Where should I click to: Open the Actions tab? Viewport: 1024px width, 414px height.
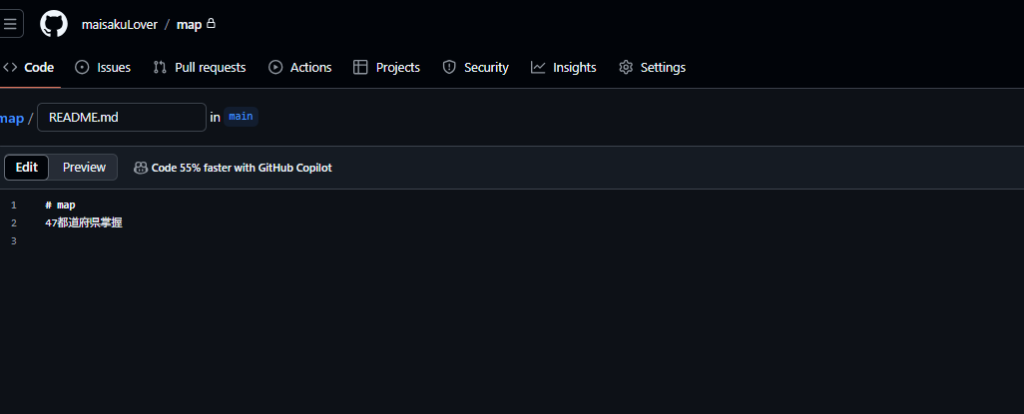300,67
